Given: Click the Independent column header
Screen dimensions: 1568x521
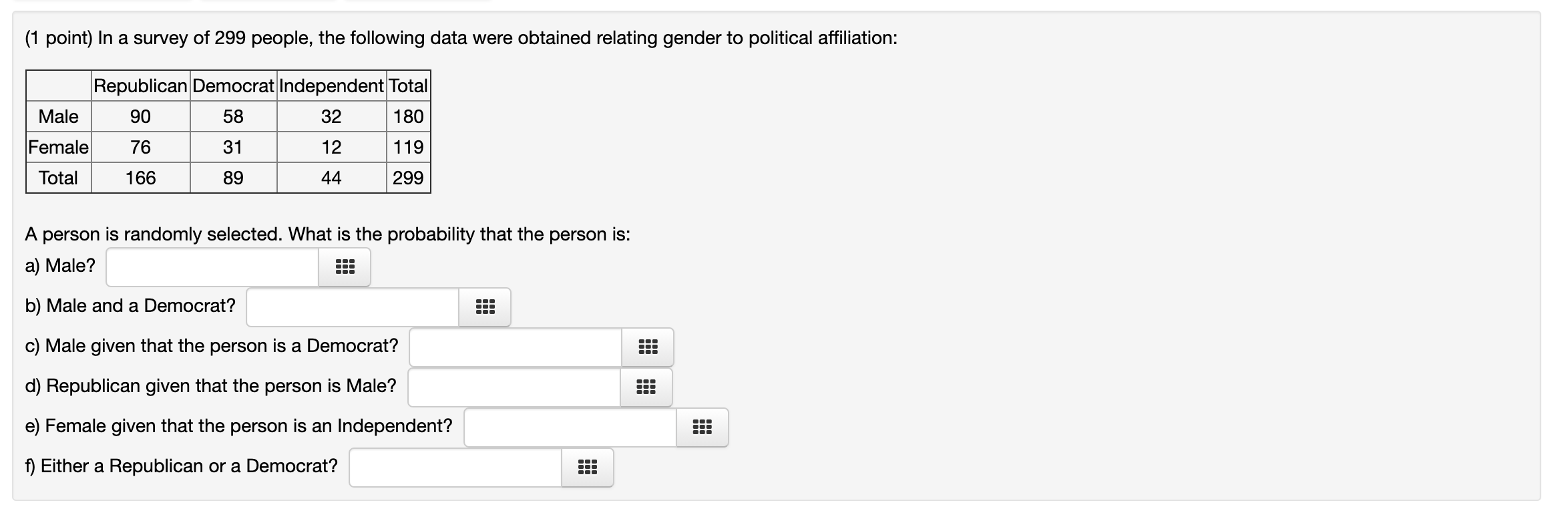Looking at the screenshot, I should click(331, 86).
